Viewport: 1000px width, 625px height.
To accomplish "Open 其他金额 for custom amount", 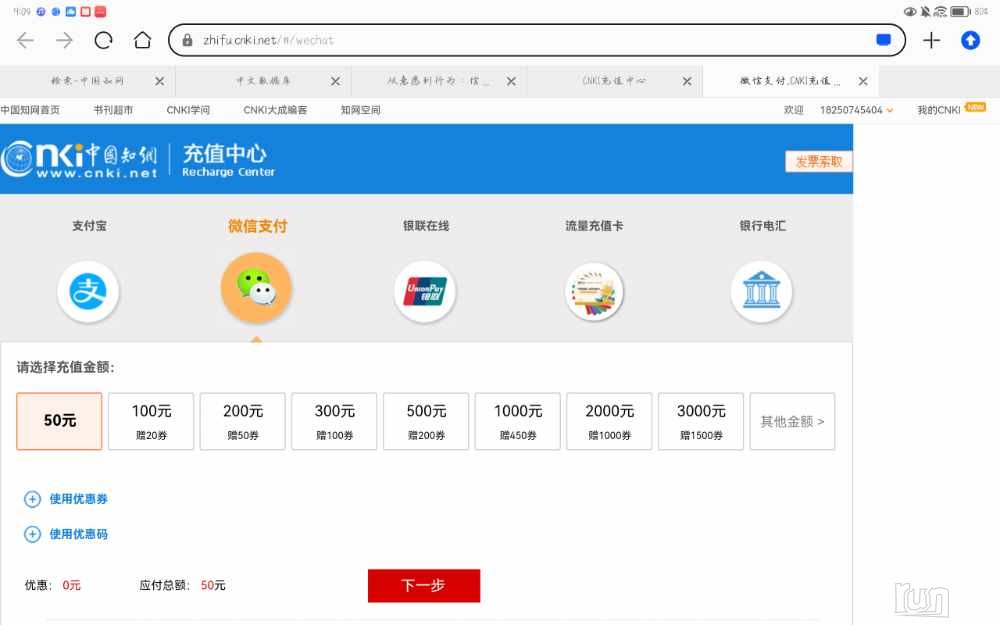I will (x=792, y=422).
